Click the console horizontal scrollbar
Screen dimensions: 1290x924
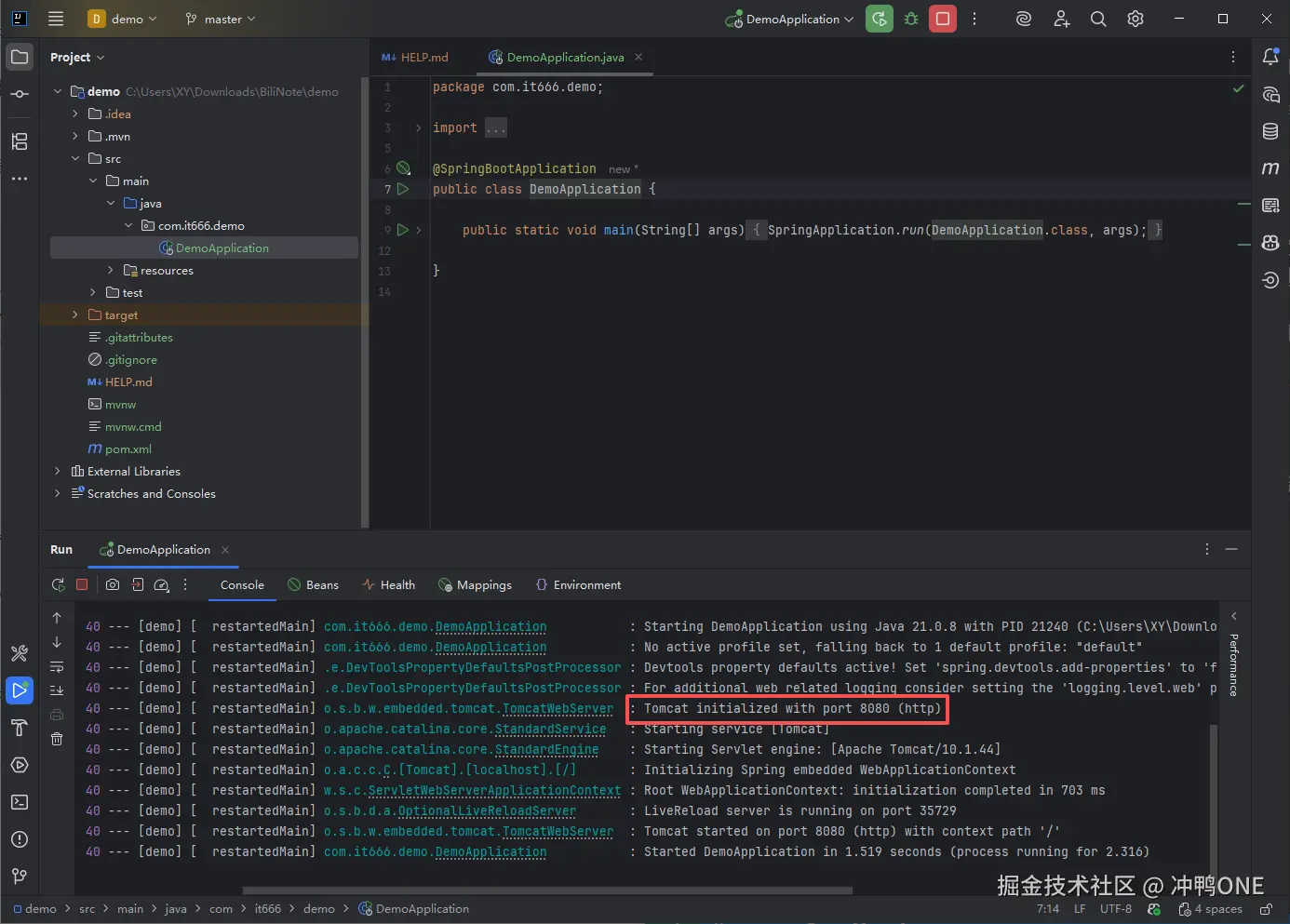point(547,891)
